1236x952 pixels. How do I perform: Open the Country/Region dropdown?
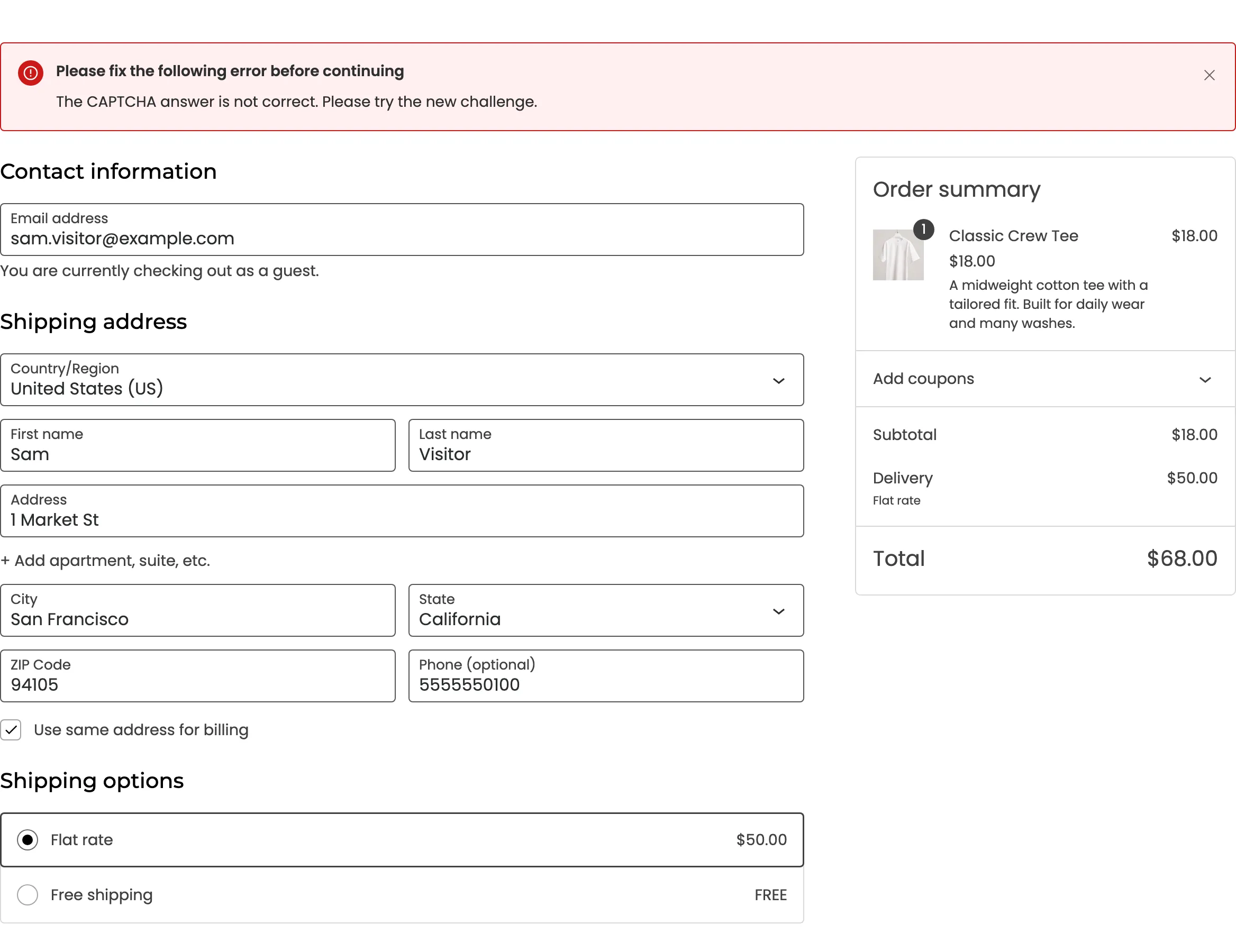point(402,380)
